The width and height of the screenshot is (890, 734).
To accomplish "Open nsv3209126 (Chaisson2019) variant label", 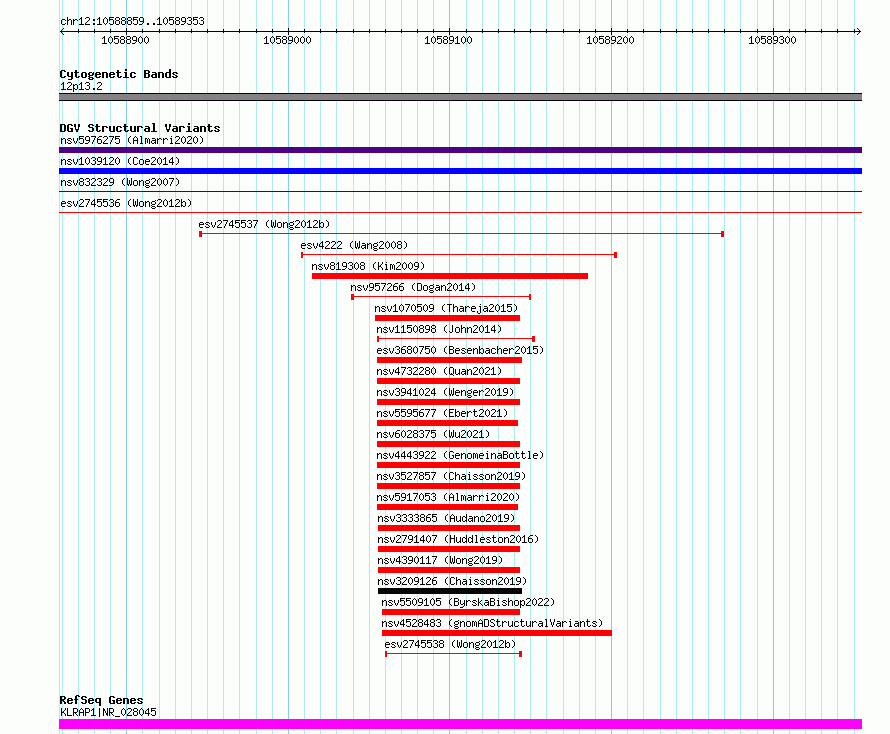I will coord(452,581).
